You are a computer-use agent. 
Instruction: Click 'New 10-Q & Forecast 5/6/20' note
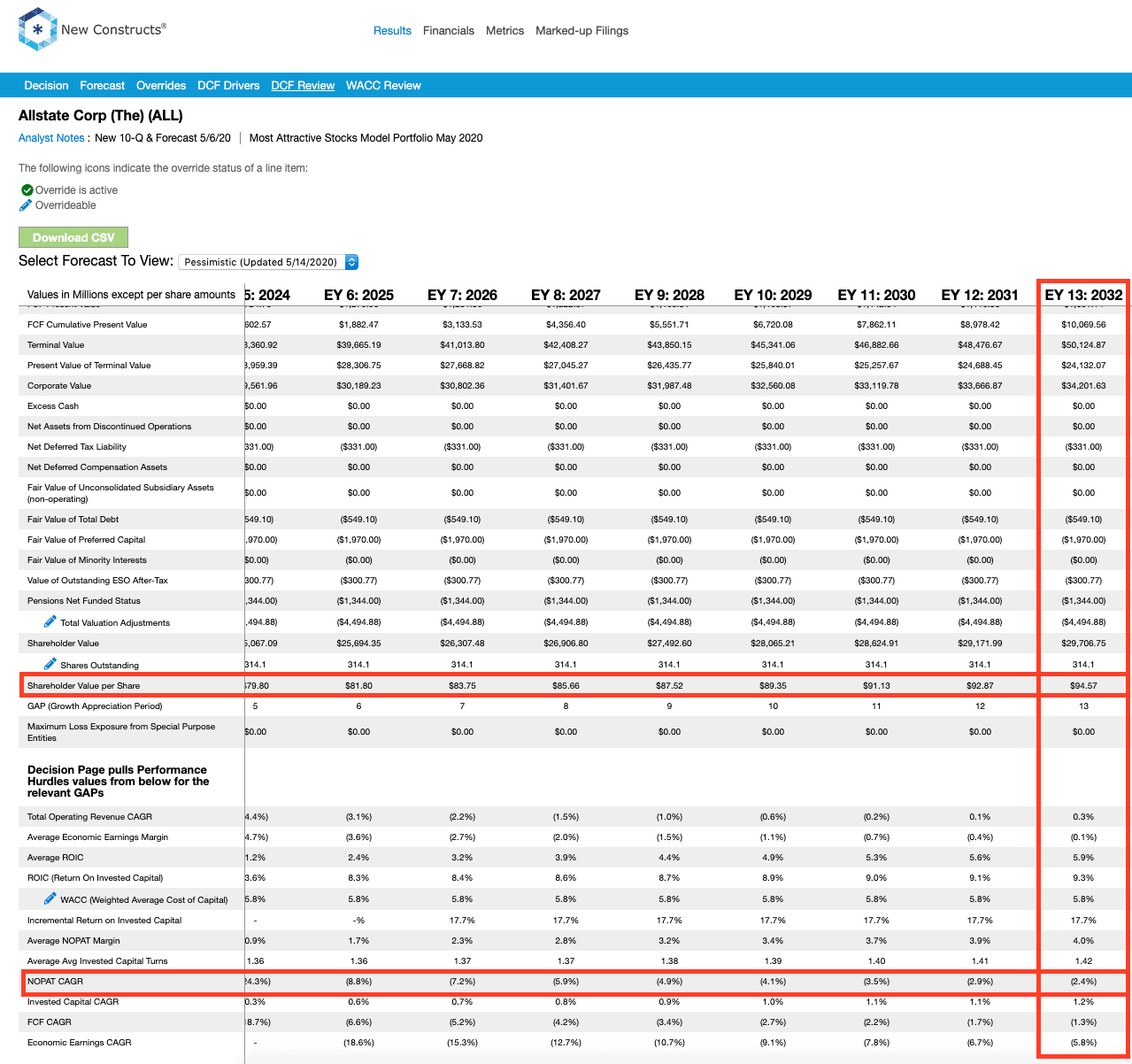163,138
